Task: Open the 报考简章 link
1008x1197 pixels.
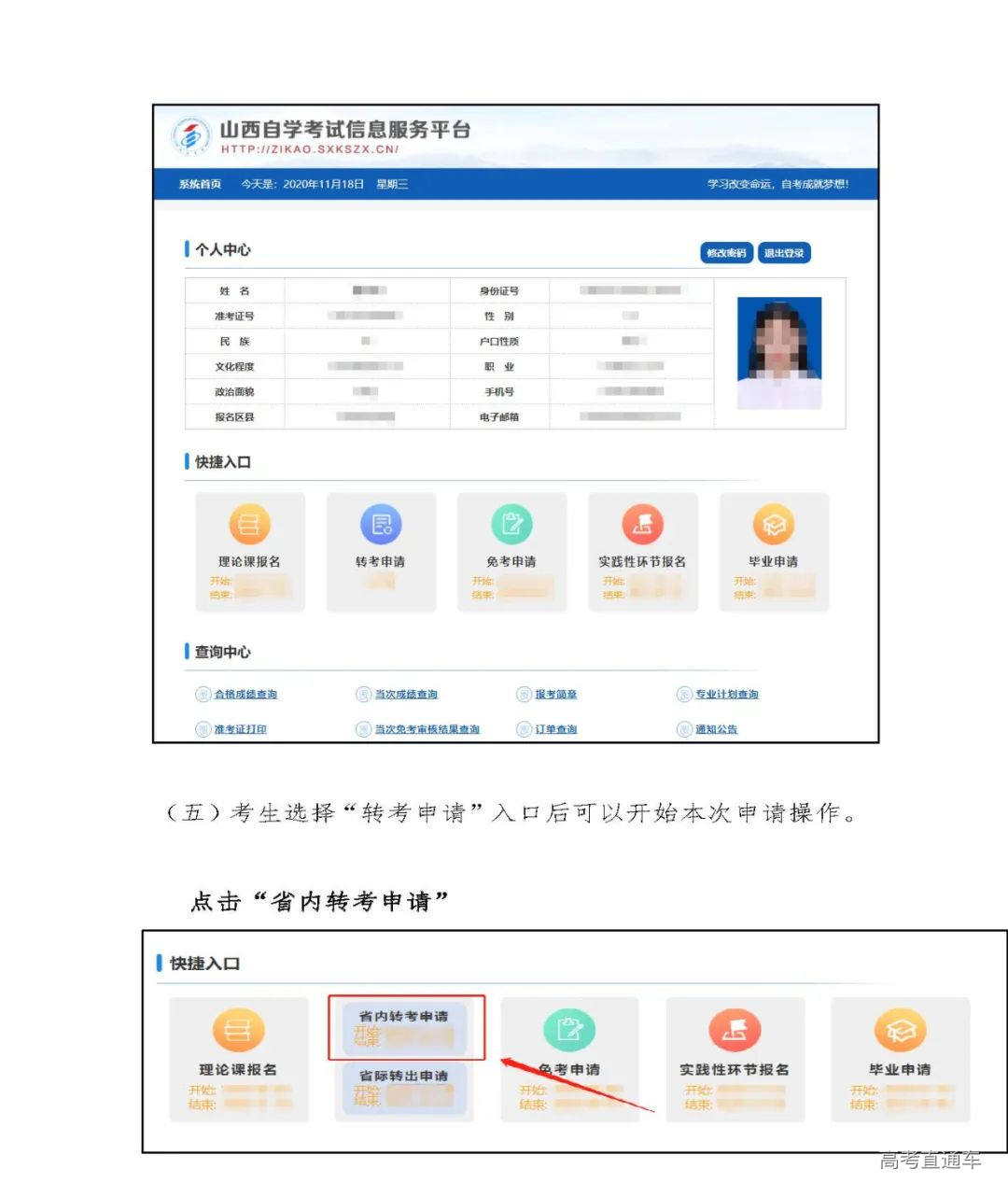Action: [558, 694]
